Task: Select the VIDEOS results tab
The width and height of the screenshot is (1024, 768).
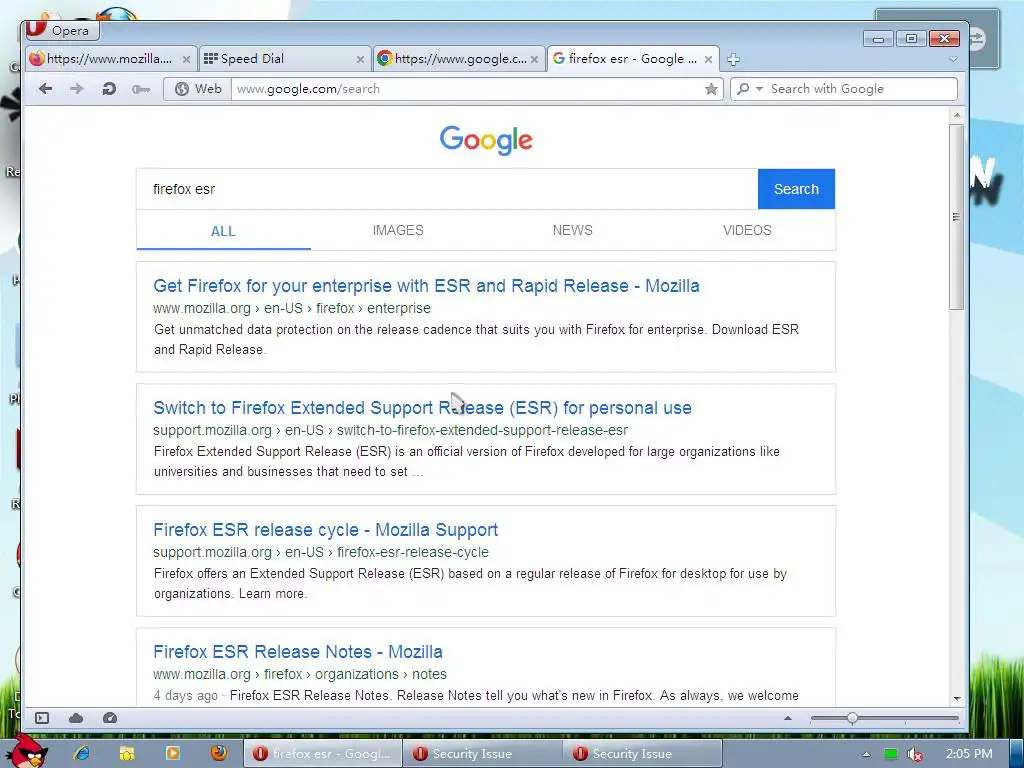Action: [x=747, y=231]
